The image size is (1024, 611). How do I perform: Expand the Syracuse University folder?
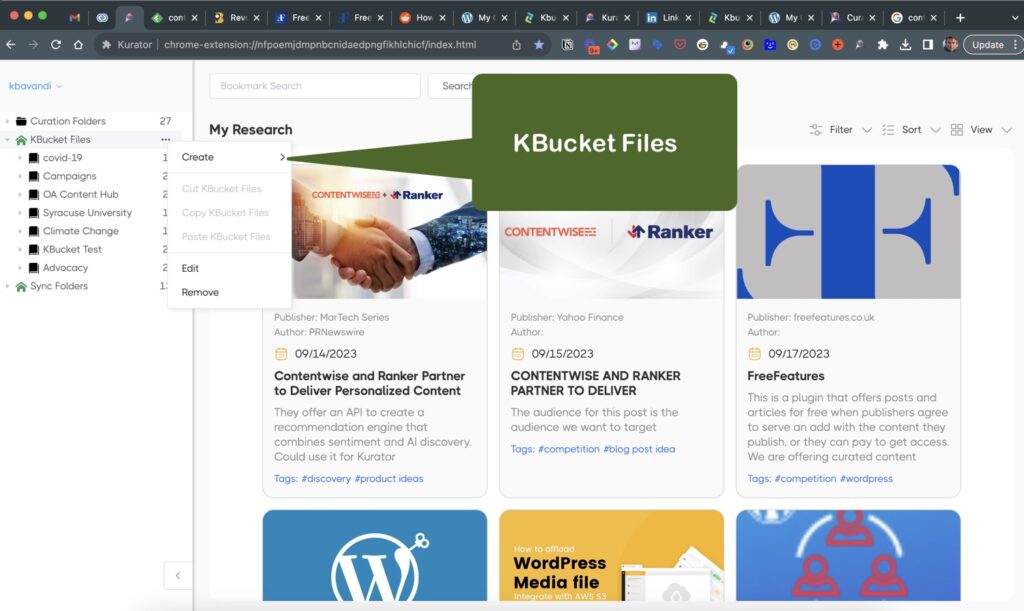[x=20, y=213]
